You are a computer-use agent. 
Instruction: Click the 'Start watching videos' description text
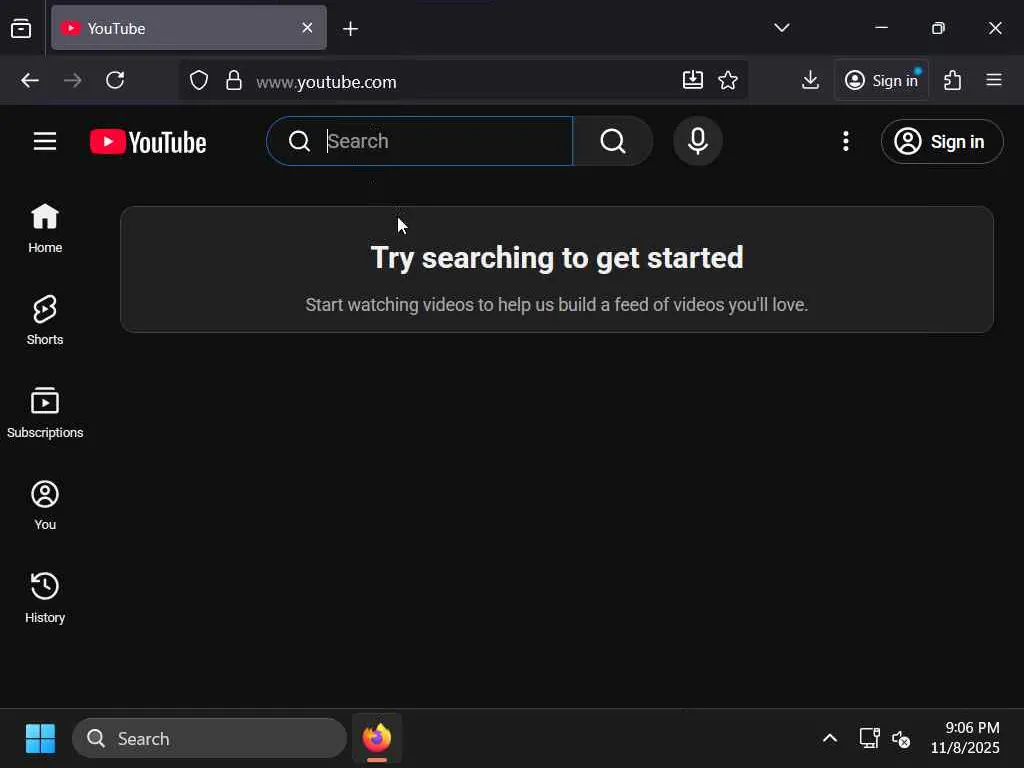coord(557,305)
